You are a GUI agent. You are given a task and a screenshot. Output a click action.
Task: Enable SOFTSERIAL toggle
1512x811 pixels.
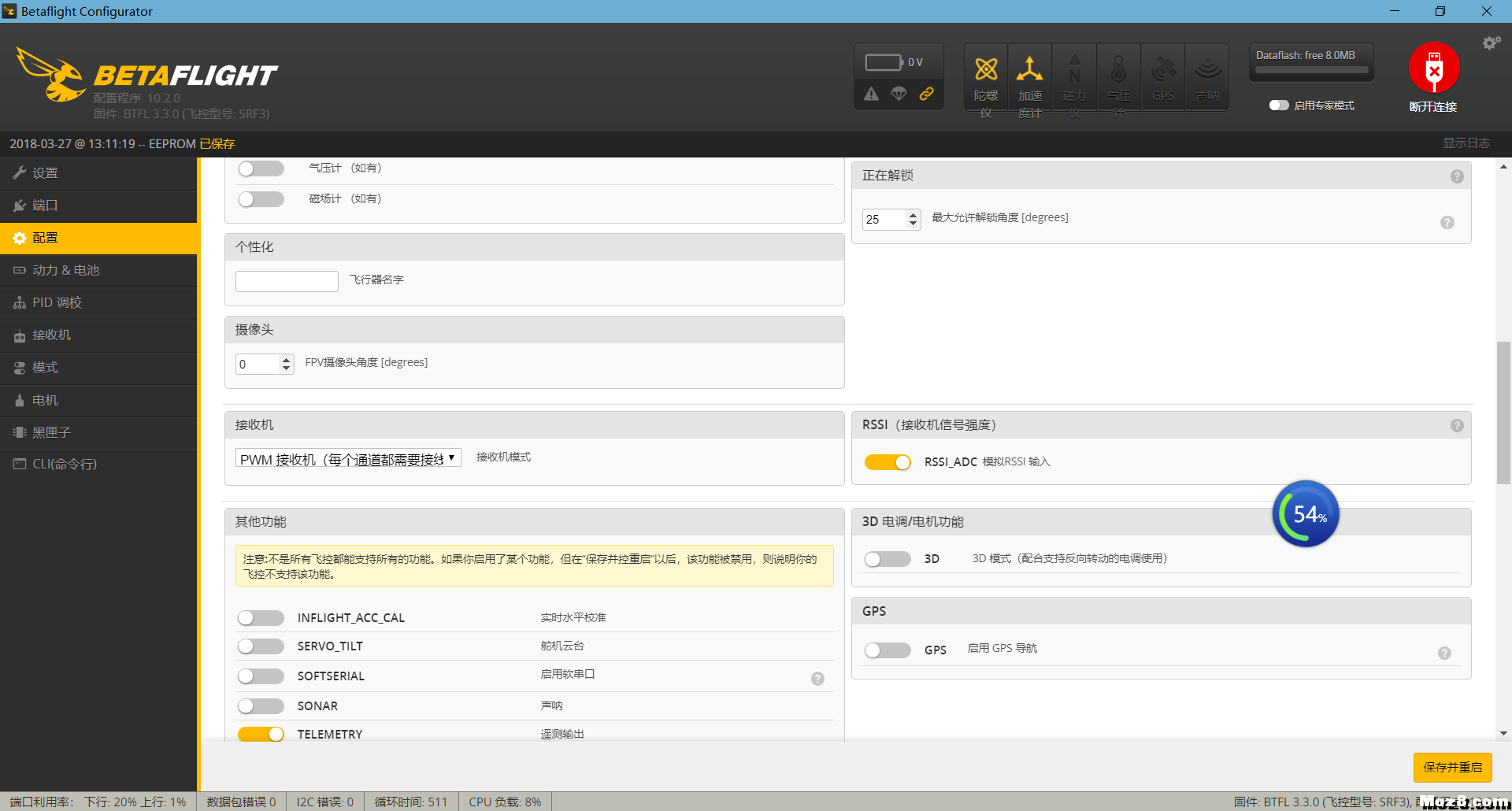[261, 676]
